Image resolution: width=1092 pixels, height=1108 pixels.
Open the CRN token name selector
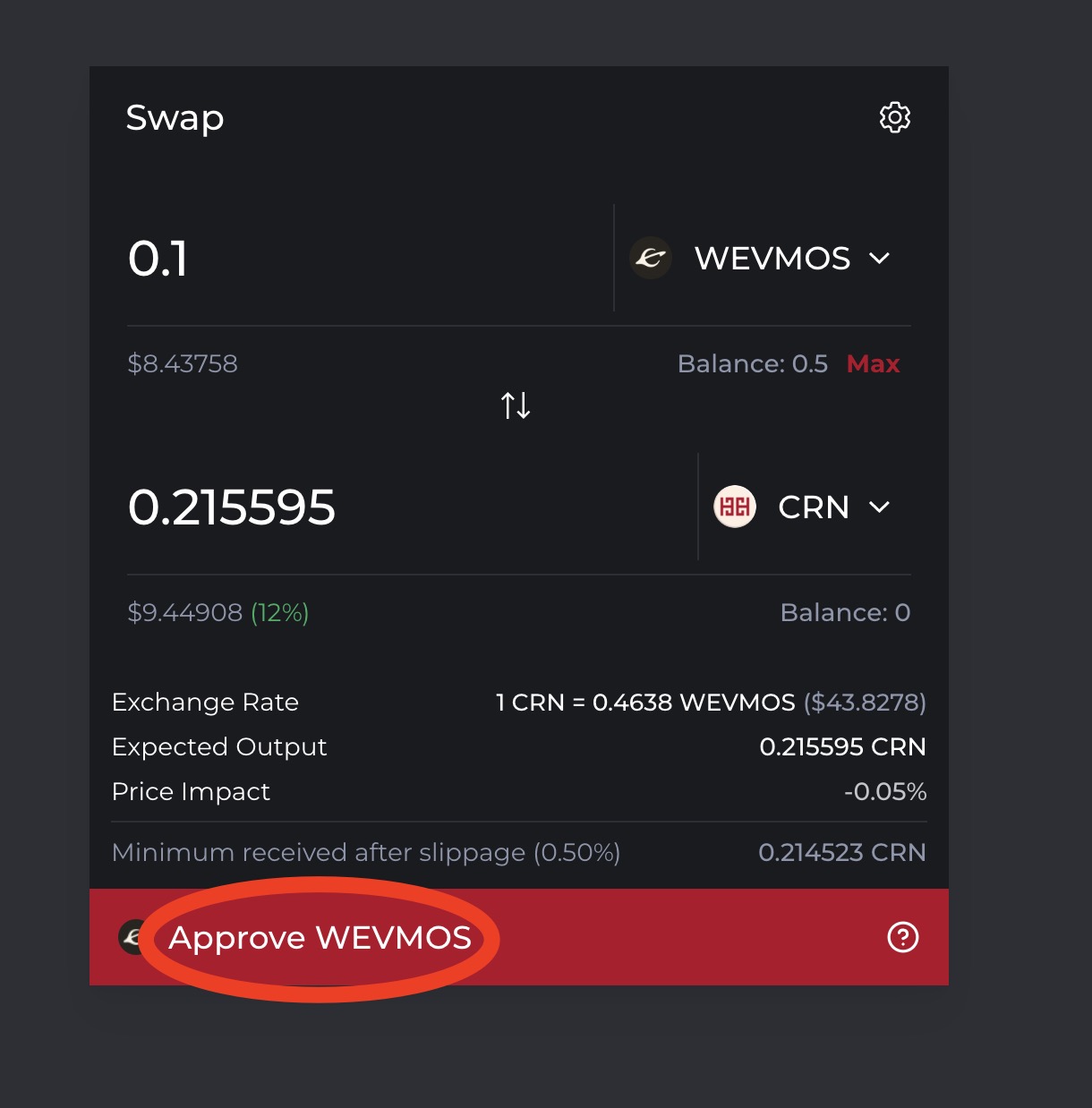click(x=813, y=507)
